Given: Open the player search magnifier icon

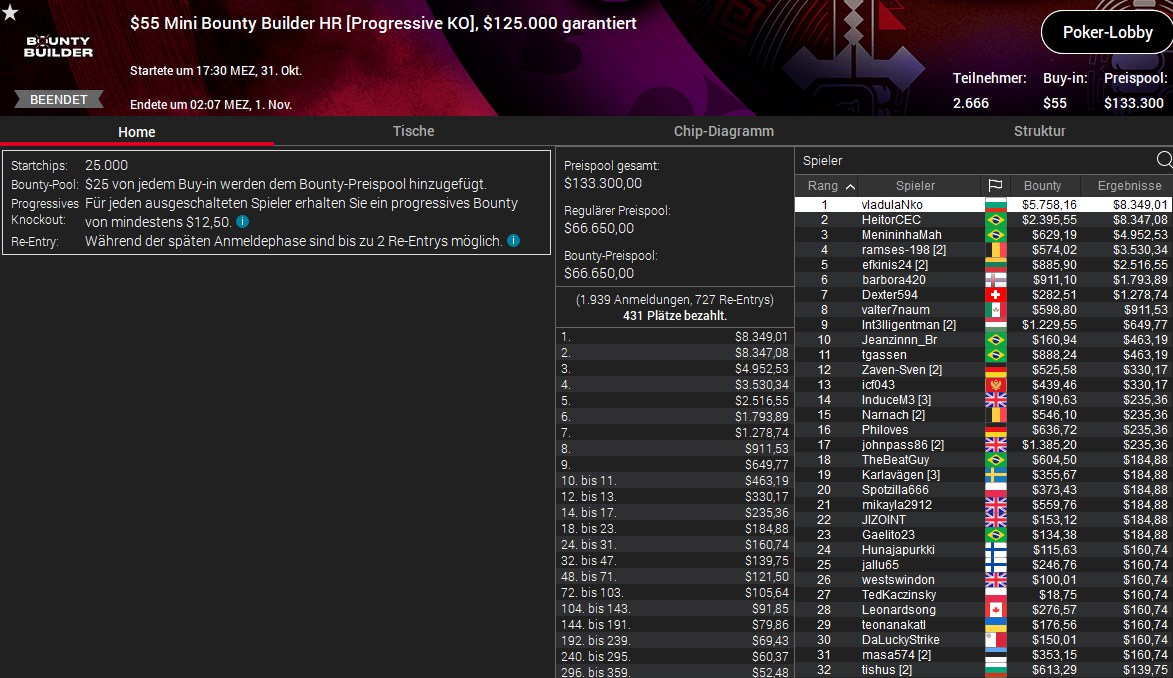Looking at the screenshot, I should tap(1164, 159).
